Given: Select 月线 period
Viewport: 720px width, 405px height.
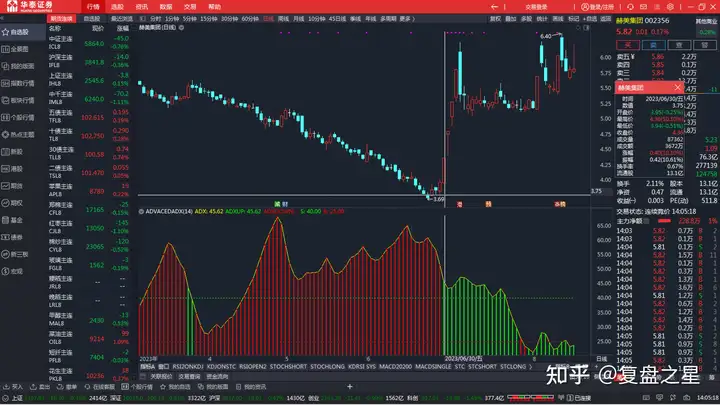Looking at the screenshot, I should coord(298,19).
